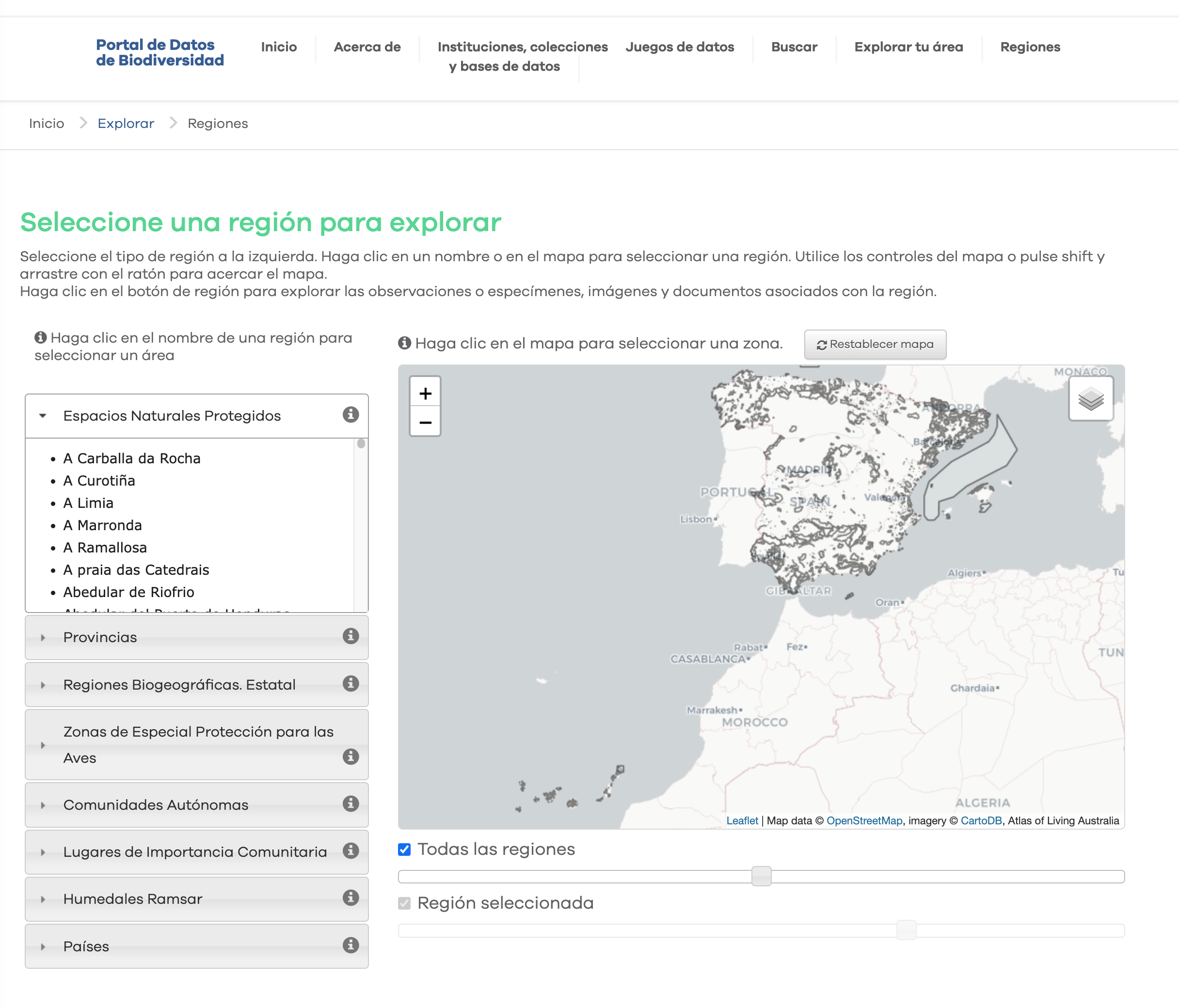Expand the Provincias section
1179x1008 pixels.
[x=100, y=637]
